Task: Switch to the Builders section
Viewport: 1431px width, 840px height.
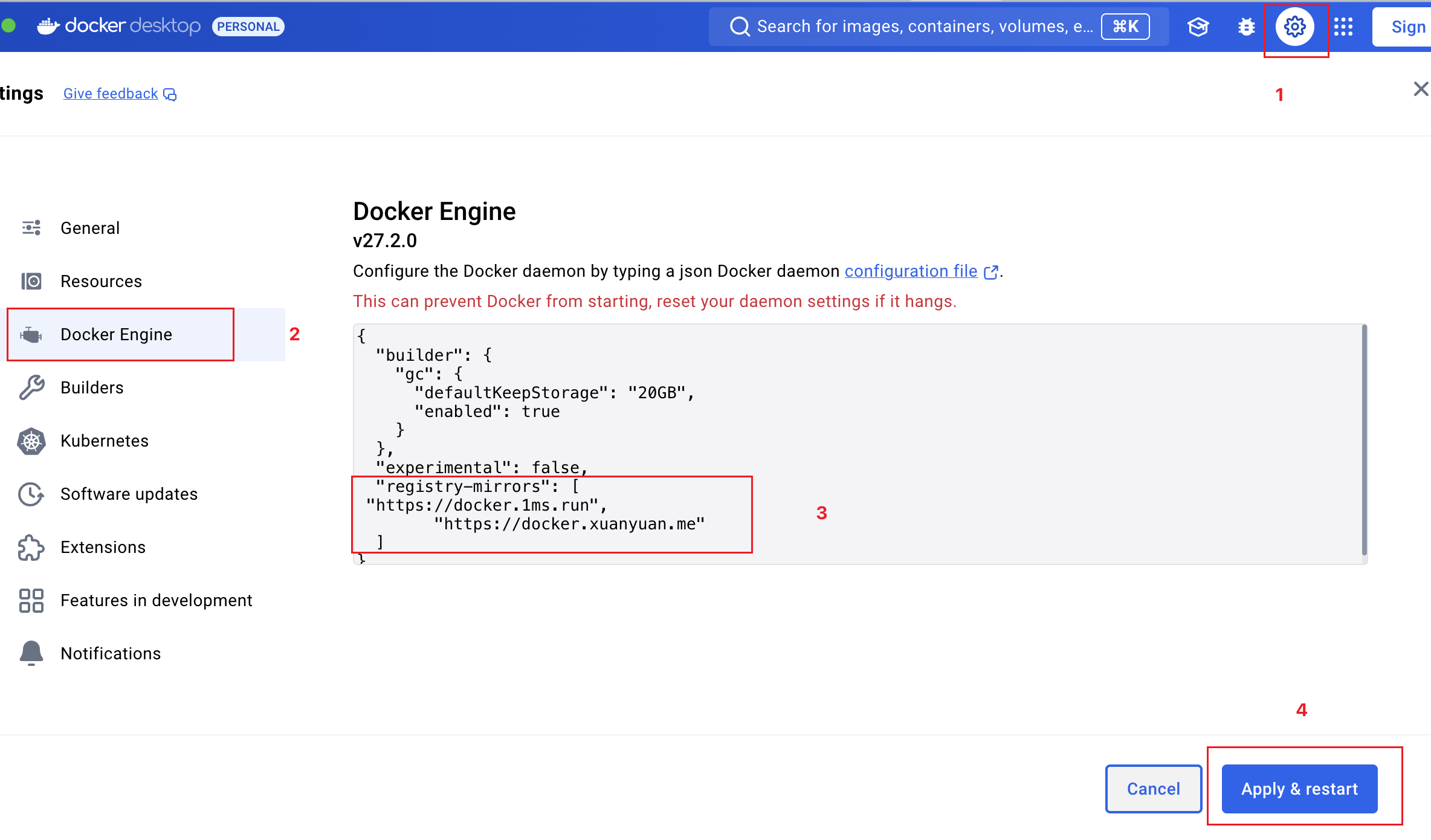Action: tap(92, 388)
